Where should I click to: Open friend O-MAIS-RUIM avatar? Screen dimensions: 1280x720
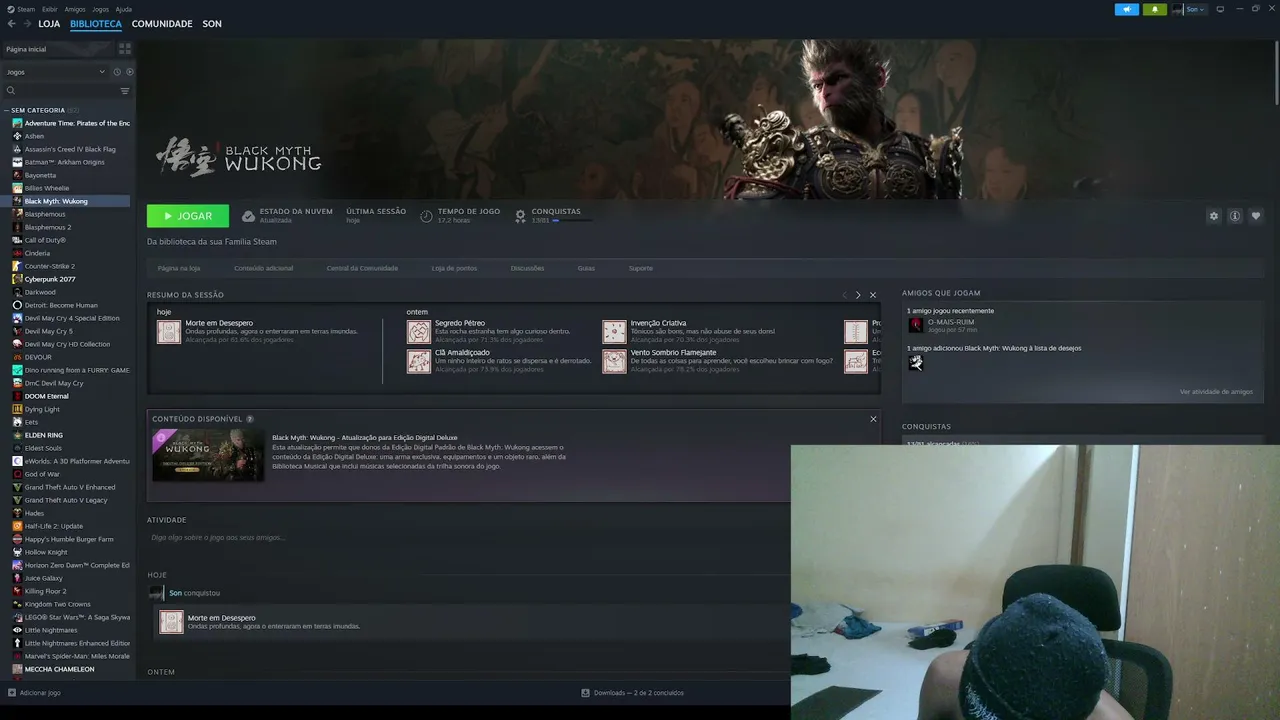click(915, 325)
